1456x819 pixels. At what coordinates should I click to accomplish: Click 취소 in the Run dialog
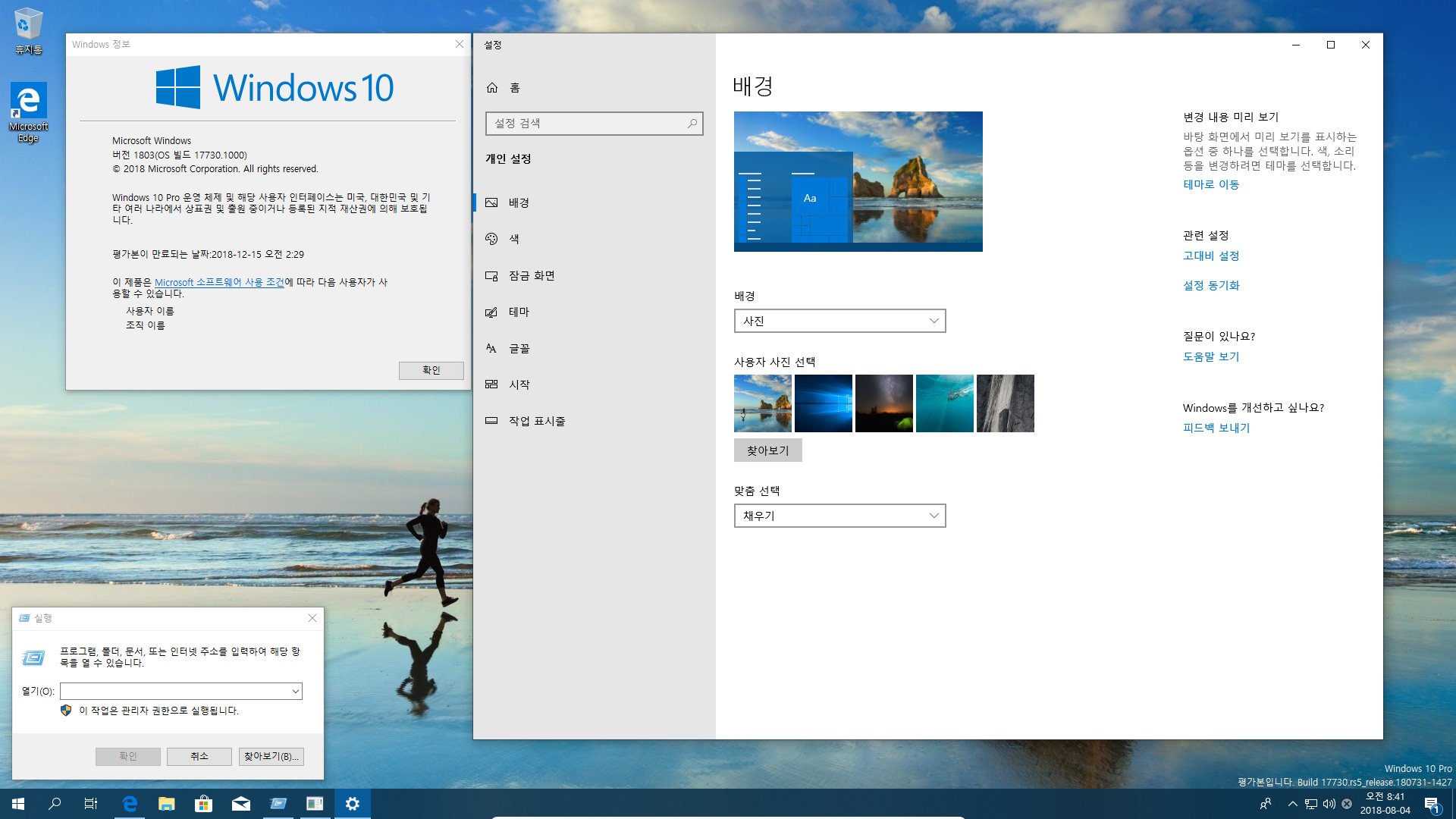[199, 756]
